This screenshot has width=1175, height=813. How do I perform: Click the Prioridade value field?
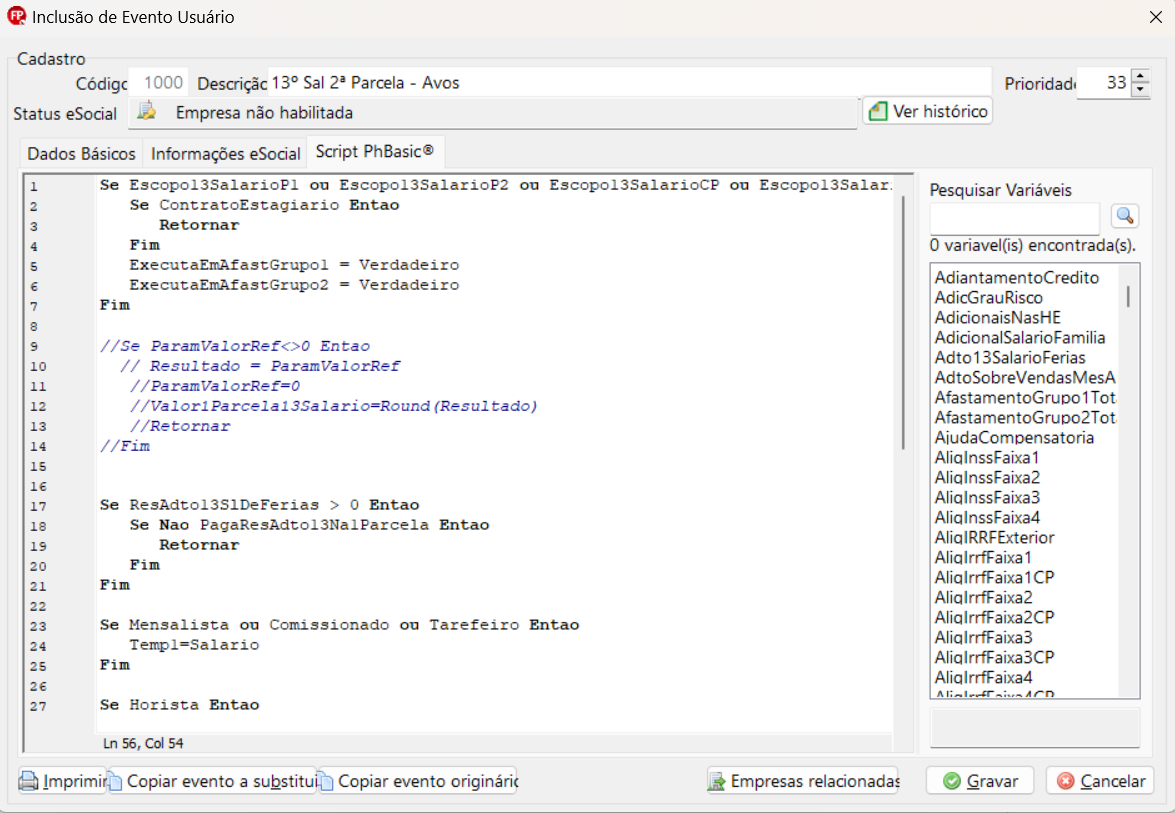coord(1105,82)
